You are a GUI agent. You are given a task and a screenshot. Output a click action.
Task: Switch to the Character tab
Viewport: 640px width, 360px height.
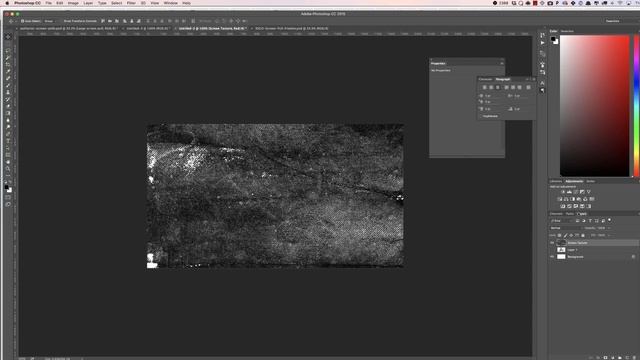(485, 79)
